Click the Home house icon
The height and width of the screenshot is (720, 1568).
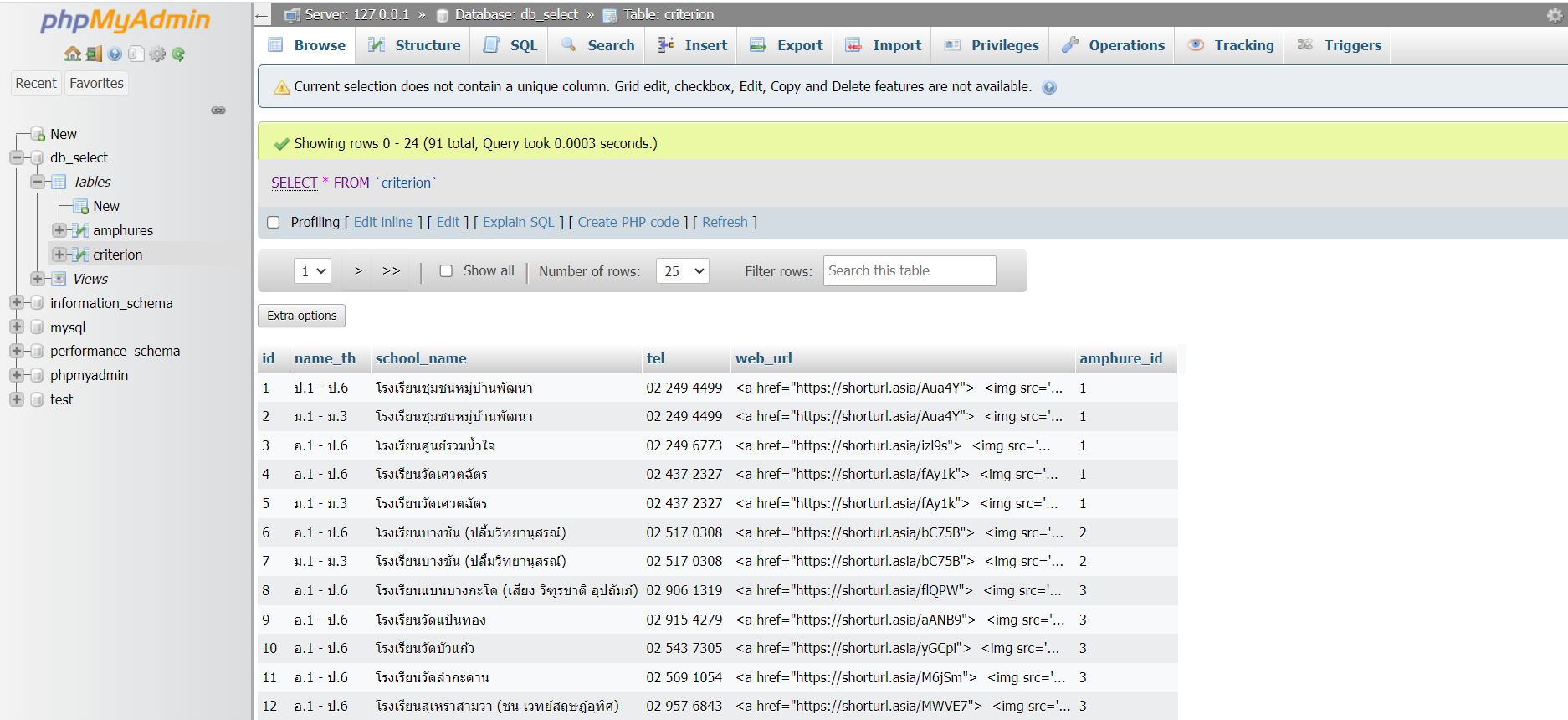(x=73, y=54)
